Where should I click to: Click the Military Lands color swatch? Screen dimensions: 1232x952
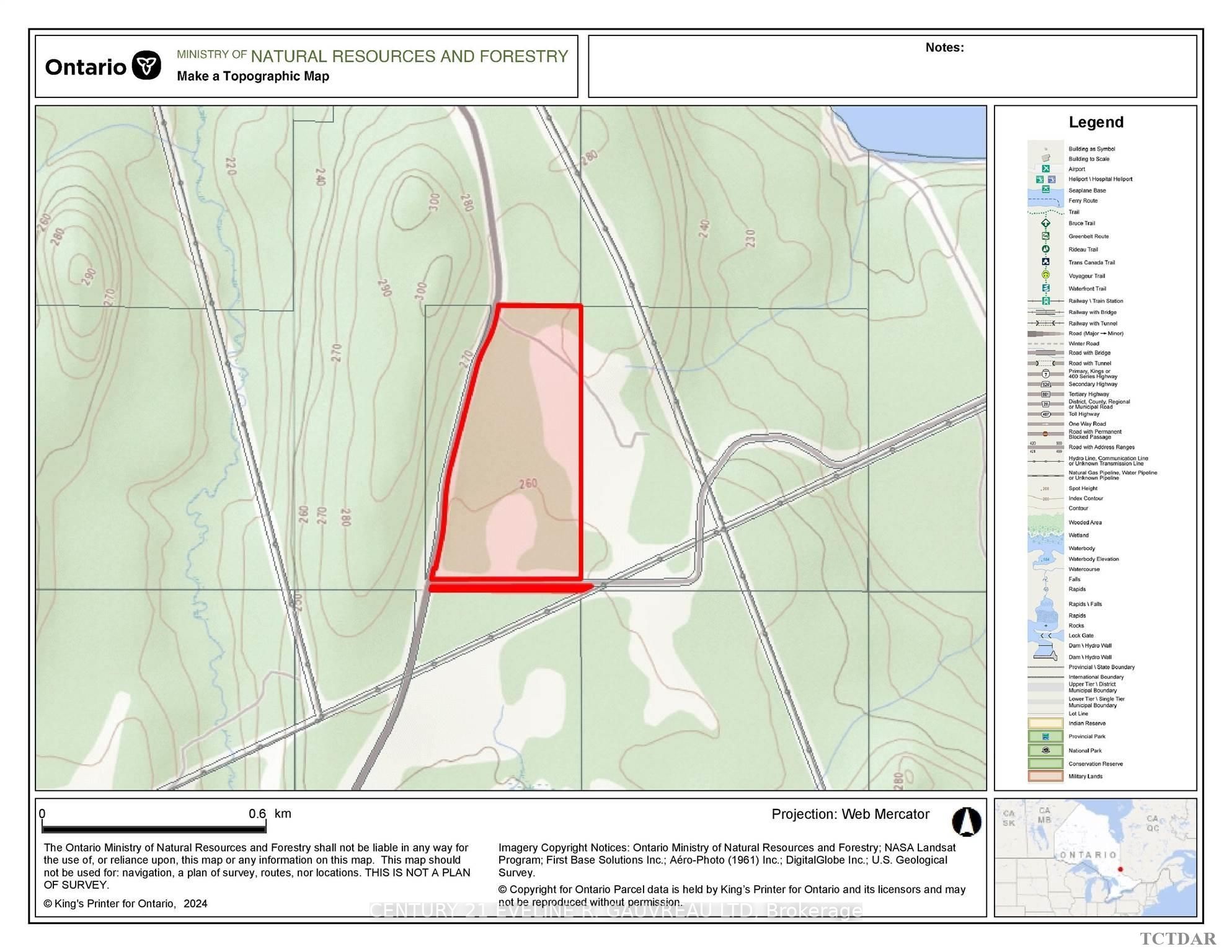[1045, 776]
